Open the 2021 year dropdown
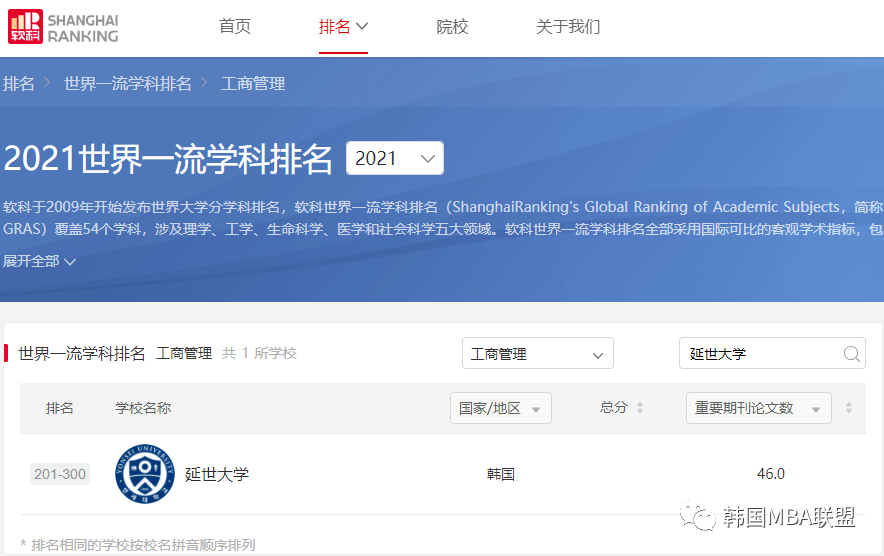Viewport: 884px width, 556px height. click(395, 158)
